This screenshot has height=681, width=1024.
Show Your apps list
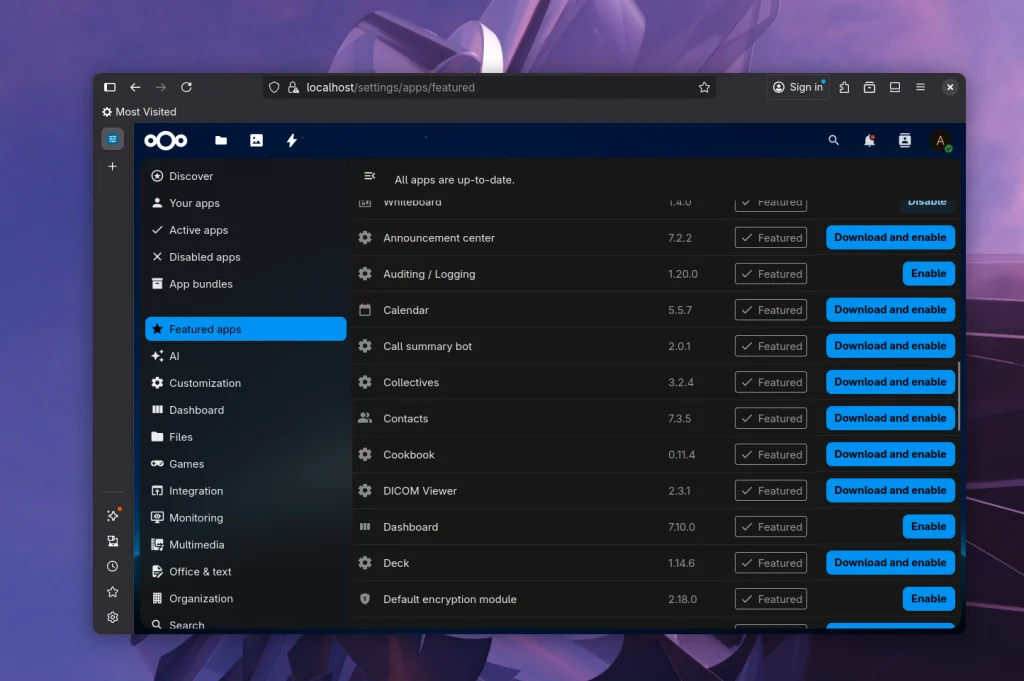coord(246,203)
